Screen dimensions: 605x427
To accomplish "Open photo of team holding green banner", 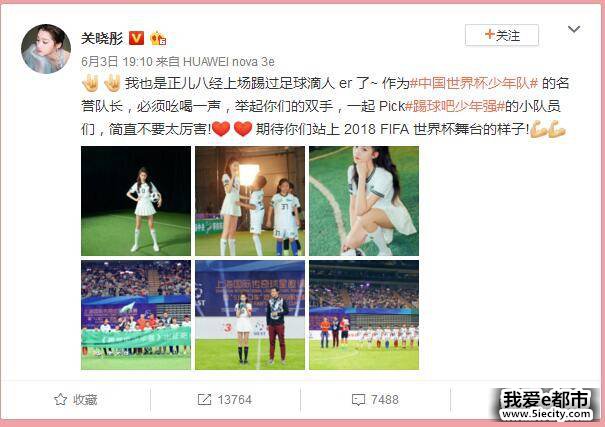I will tap(136, 315).
